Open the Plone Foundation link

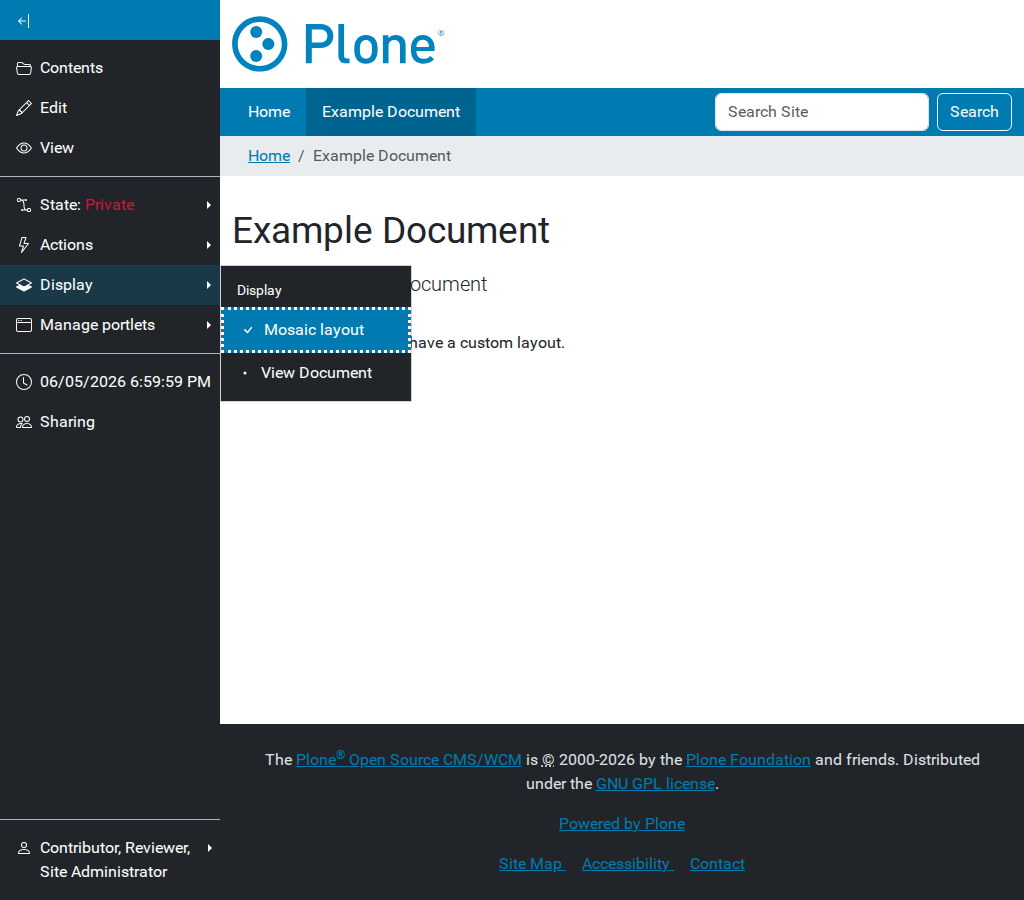pos(748,760)
